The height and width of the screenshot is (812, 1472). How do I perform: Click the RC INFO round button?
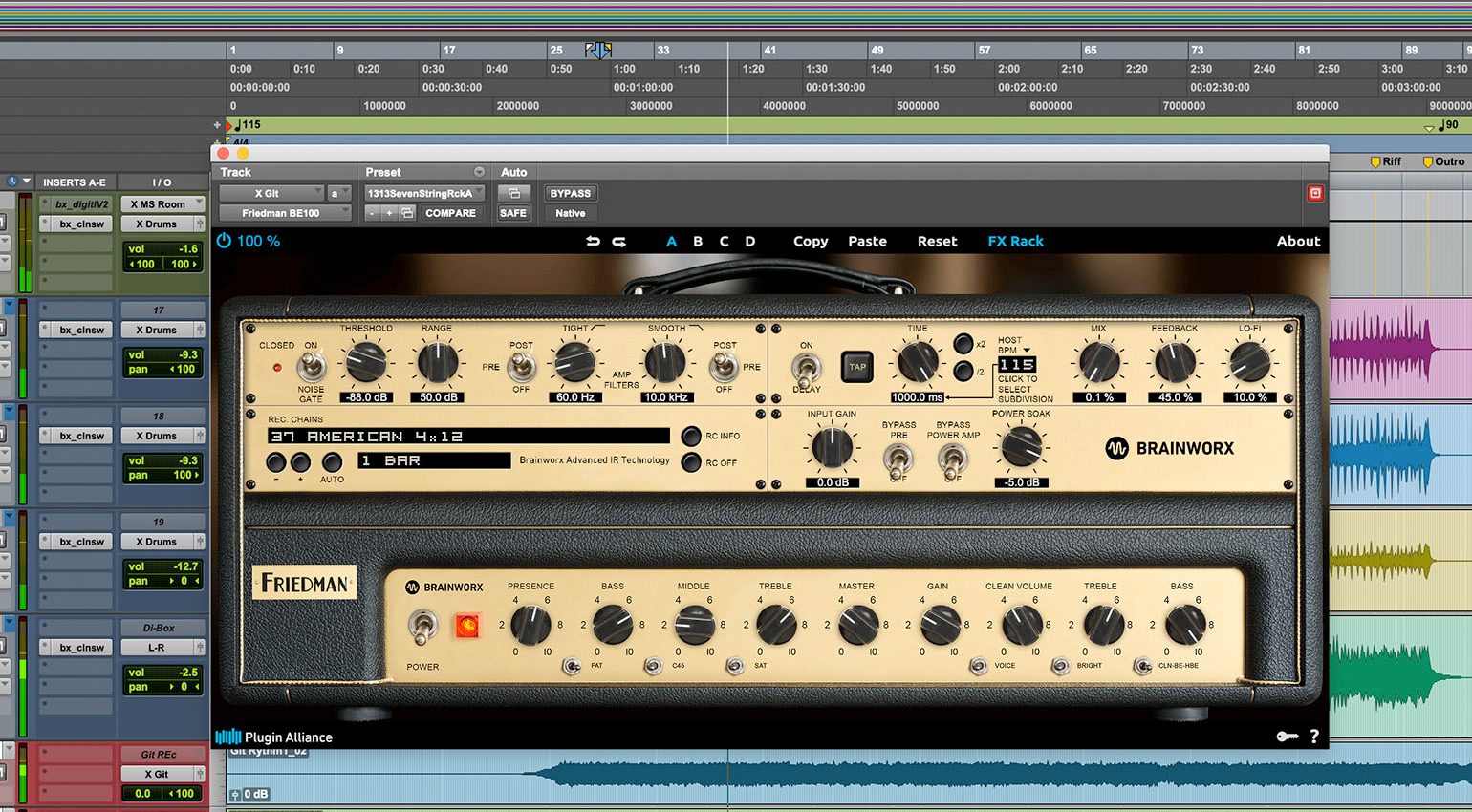(691, 436)
